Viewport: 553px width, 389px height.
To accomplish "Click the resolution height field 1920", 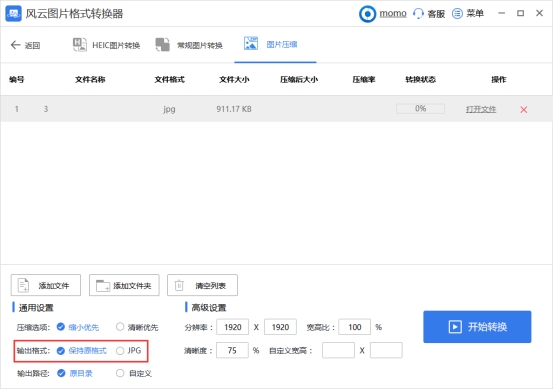I will (280, 327).
